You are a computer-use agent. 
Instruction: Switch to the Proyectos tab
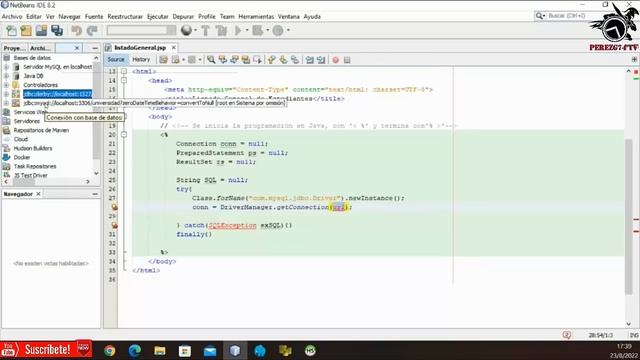point(15,48)
